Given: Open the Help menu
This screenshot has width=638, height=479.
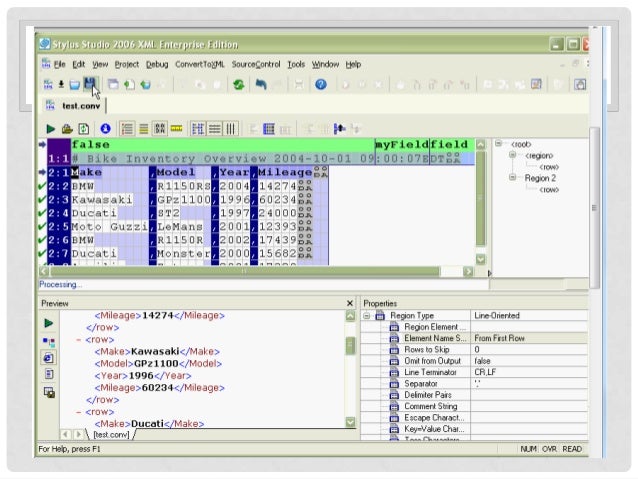Looking at the screenshot, I should tap(353, 64).
